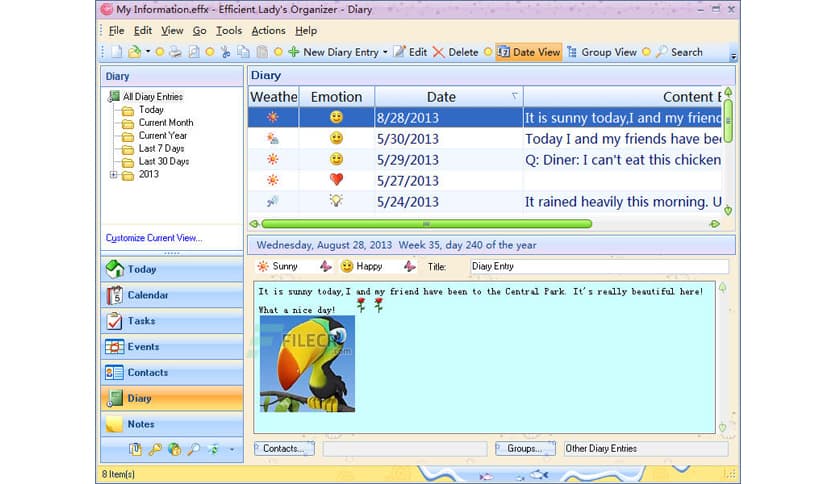836x484 pixels.
Task: Open the Help menu
Action: click(306, 30)
